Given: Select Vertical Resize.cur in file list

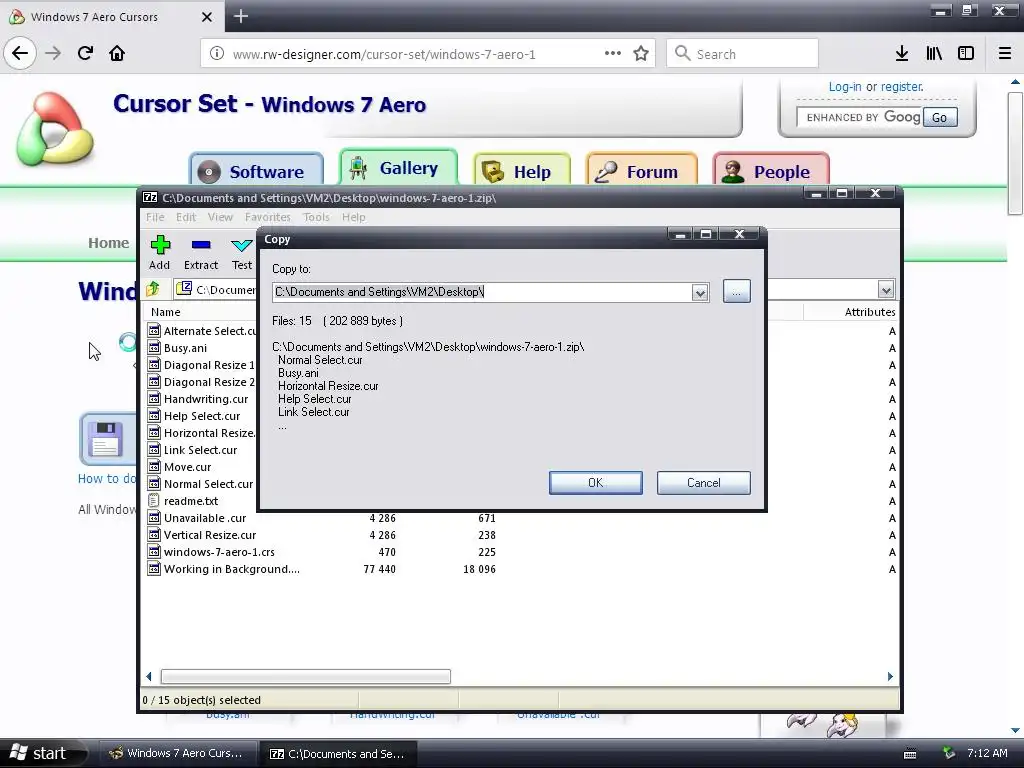Looking at the screenshot, I should (210, 535).
